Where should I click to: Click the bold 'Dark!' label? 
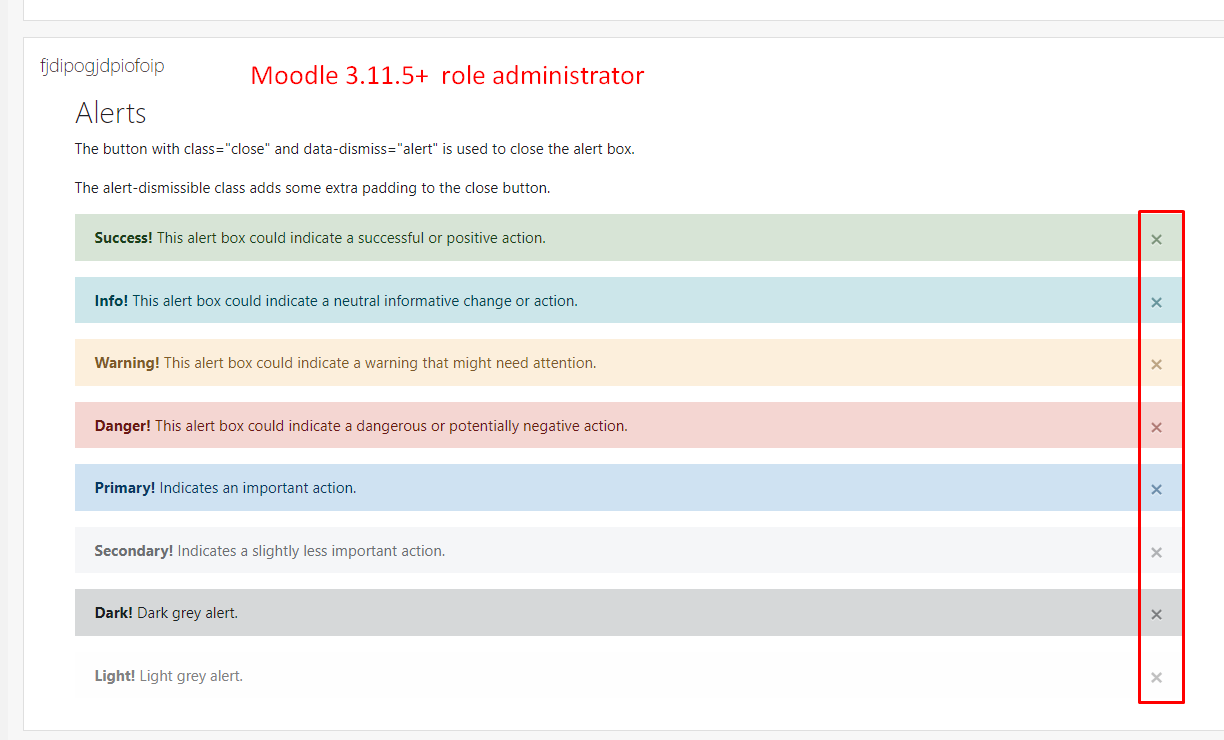coord(114,613)
